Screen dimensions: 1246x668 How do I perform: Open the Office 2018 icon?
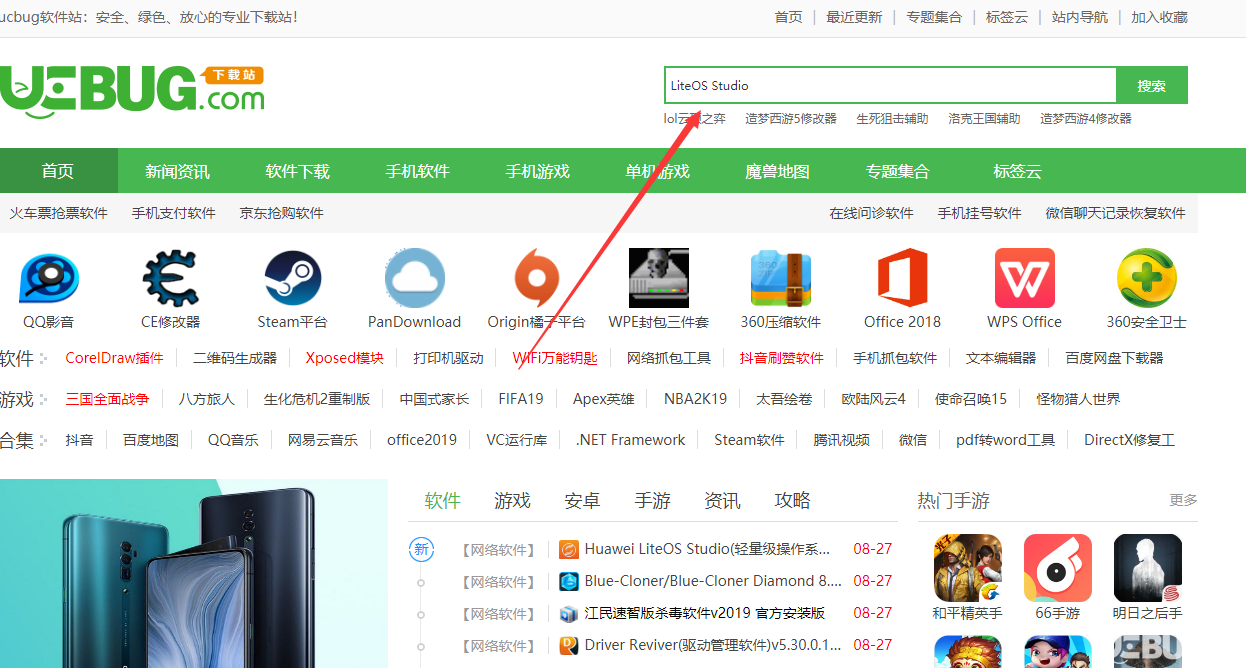click(902, 278)
